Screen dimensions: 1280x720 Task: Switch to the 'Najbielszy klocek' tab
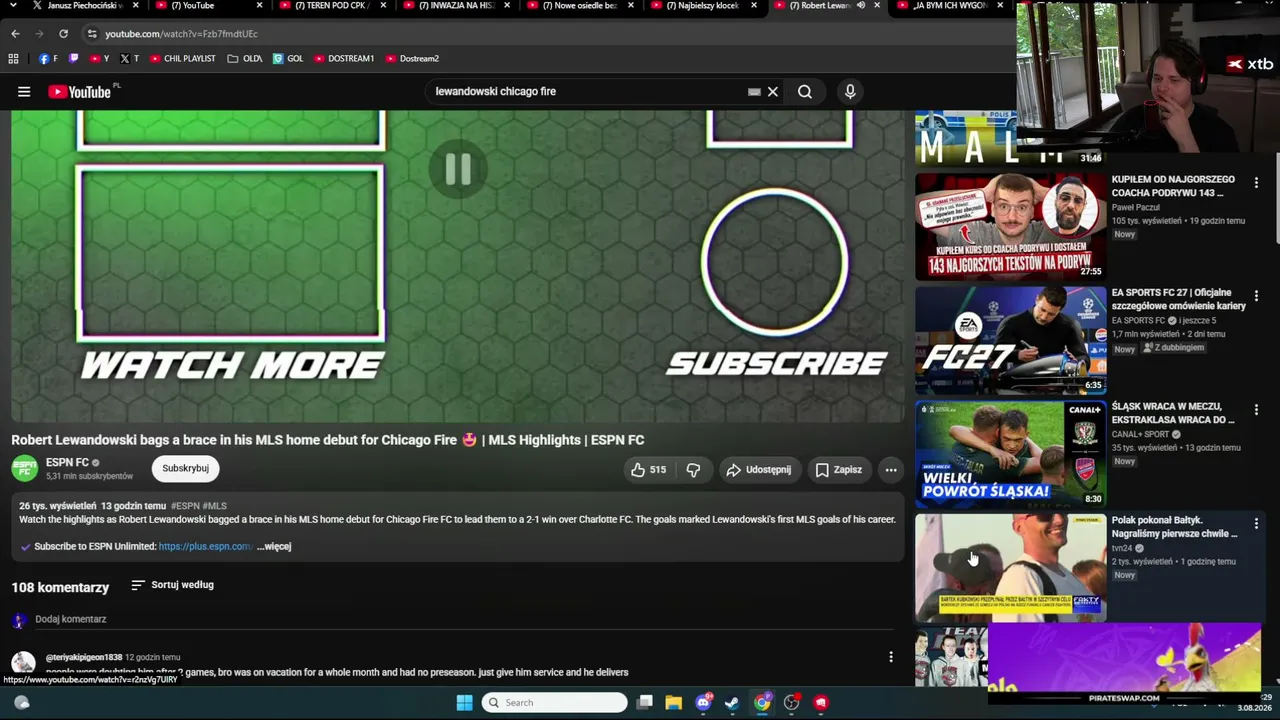[702, 6]
